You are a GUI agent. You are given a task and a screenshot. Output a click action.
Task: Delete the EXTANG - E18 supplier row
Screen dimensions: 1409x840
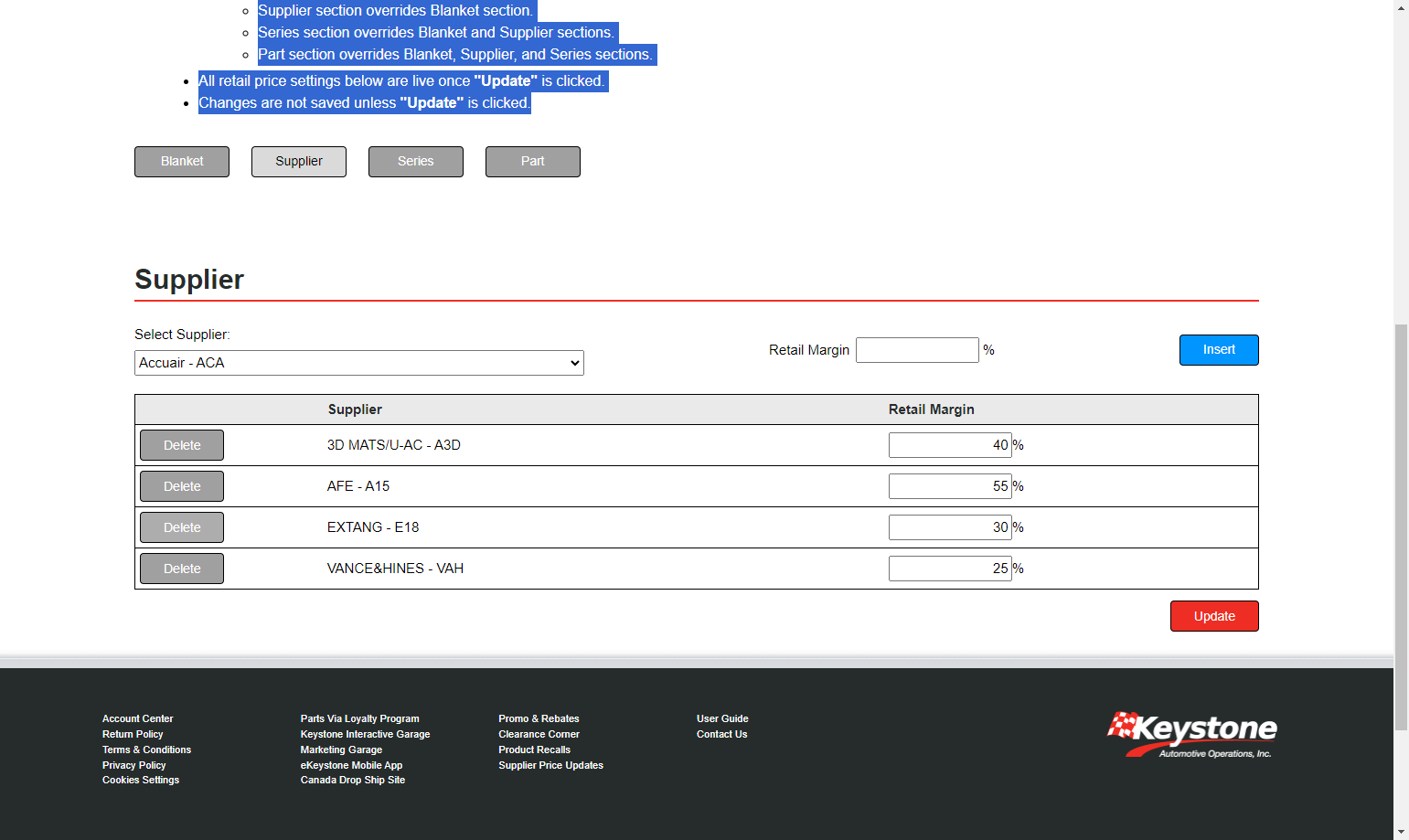(x=182, y=527)
